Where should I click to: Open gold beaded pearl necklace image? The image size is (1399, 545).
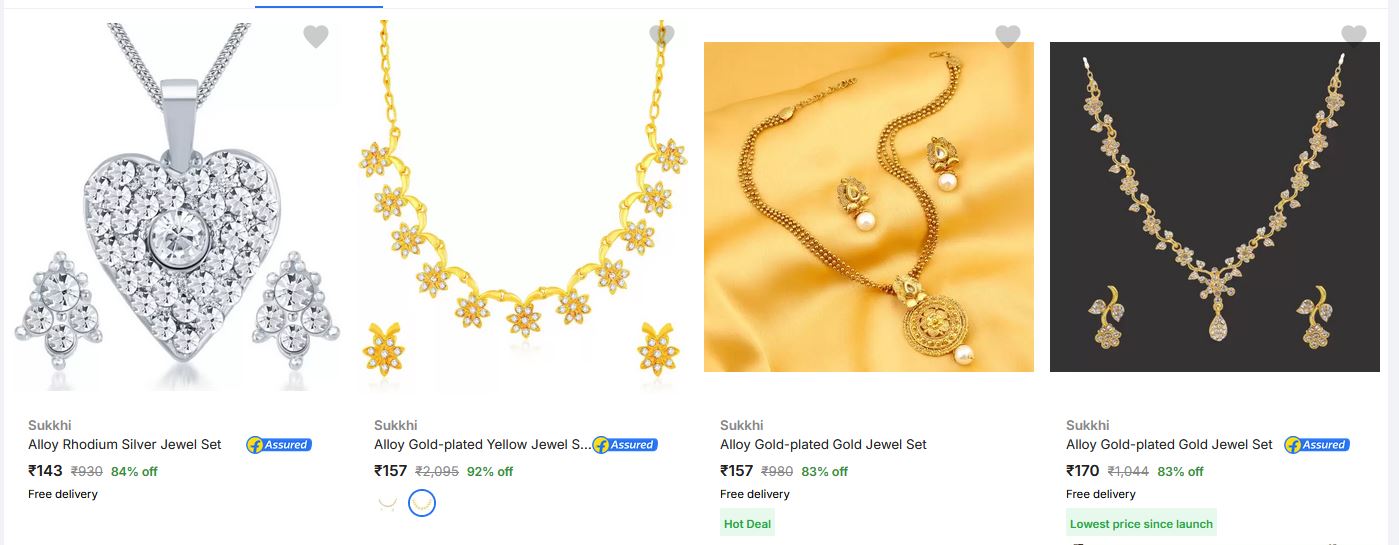click(869, 207)
